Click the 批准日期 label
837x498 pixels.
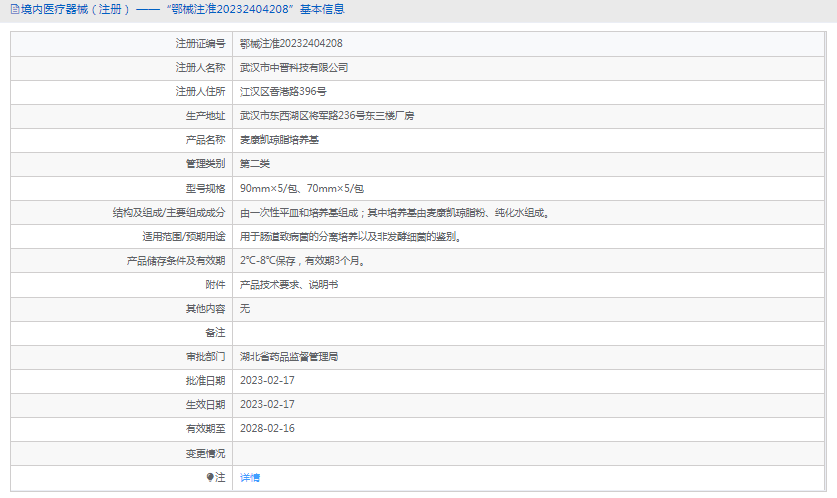pos(205,381)
